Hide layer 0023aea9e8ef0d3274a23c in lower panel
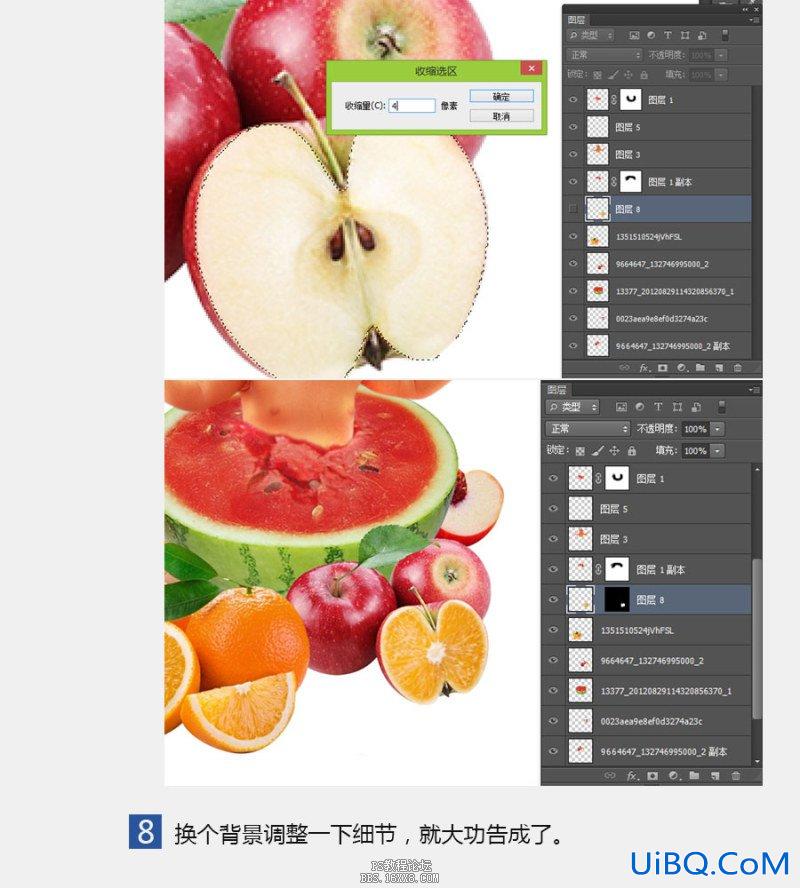The image size is (800, 888). click(x=553, y=721)
